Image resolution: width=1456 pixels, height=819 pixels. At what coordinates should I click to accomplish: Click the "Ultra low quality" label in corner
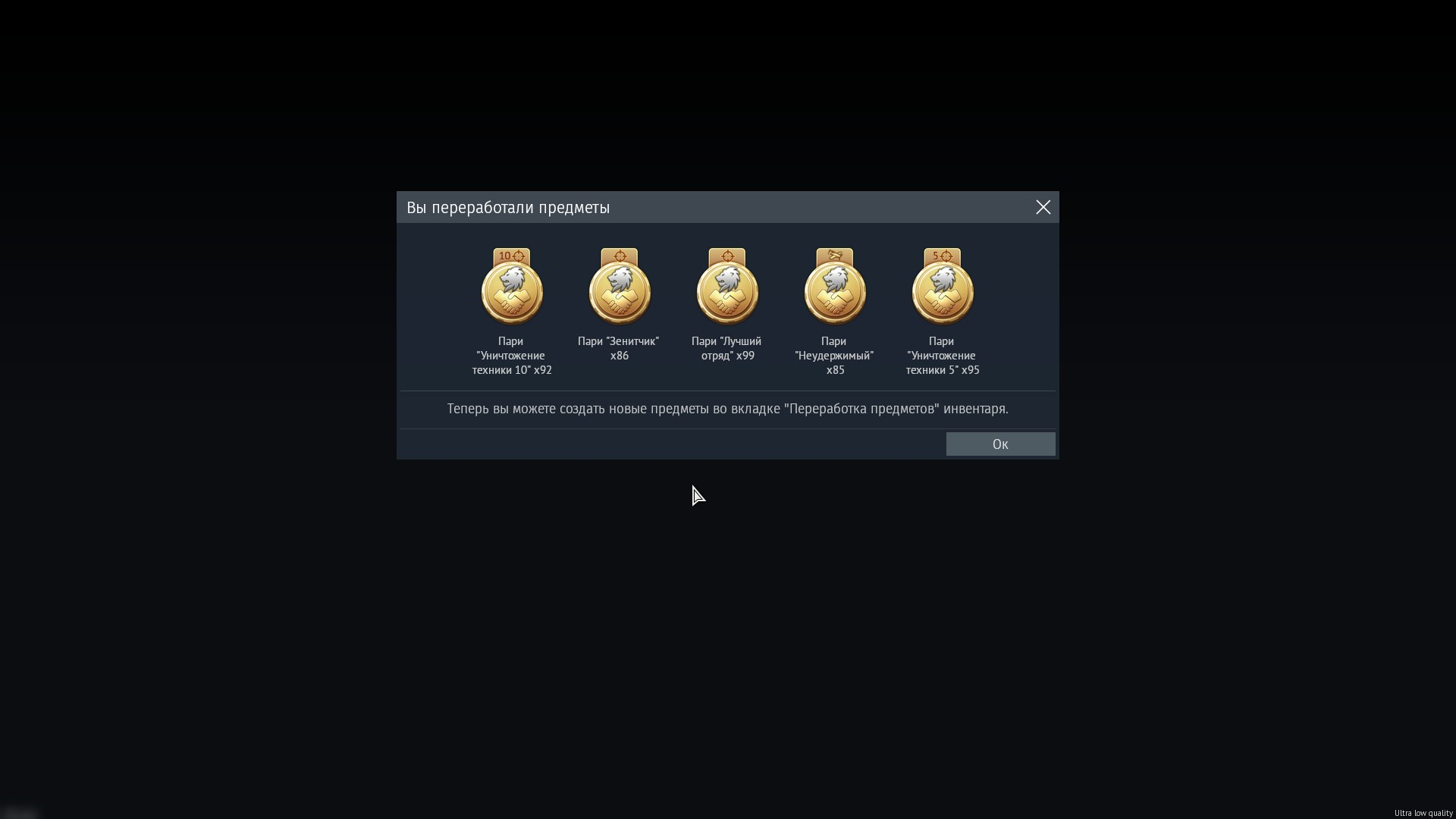[x=1423, y=813]
